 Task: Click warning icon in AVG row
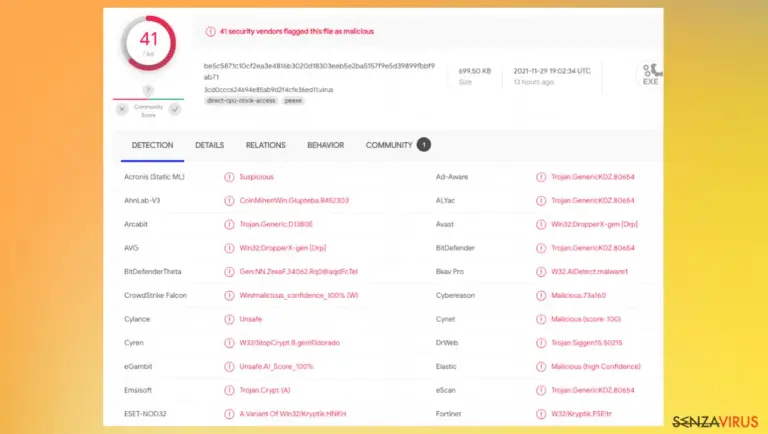229,248
